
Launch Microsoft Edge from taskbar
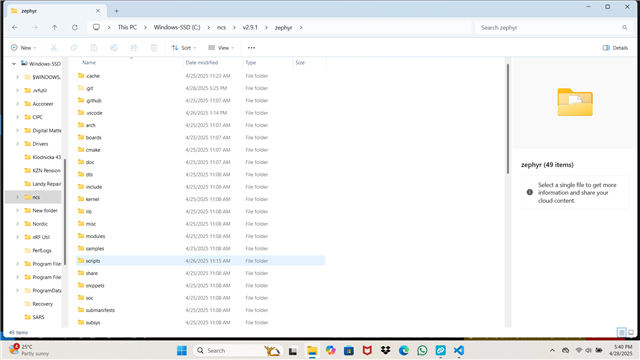coord(404,350)
